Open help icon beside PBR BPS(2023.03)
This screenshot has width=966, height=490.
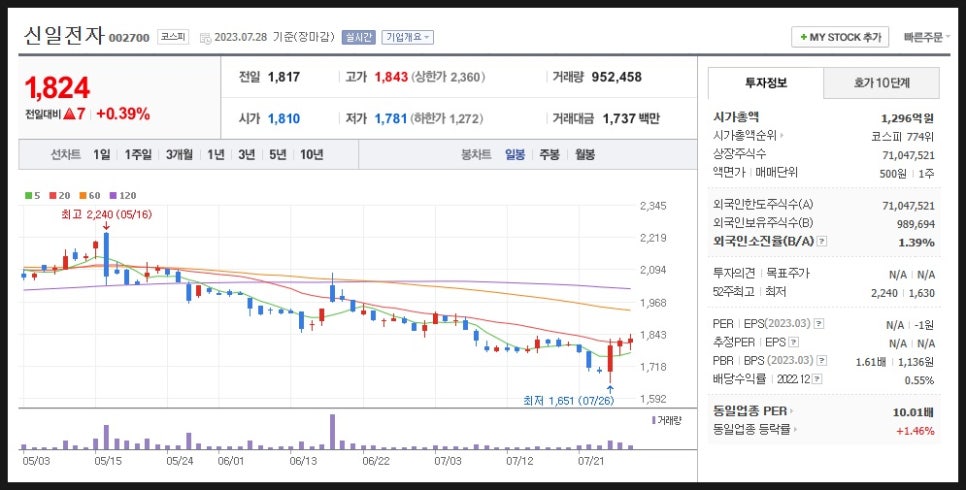(822, 361)
